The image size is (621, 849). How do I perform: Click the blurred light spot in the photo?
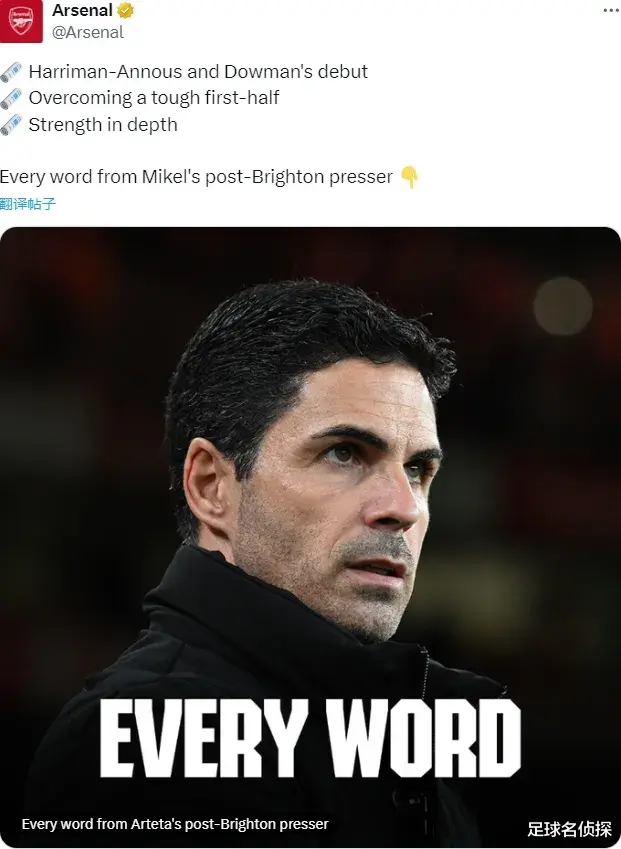coord(563,306)
